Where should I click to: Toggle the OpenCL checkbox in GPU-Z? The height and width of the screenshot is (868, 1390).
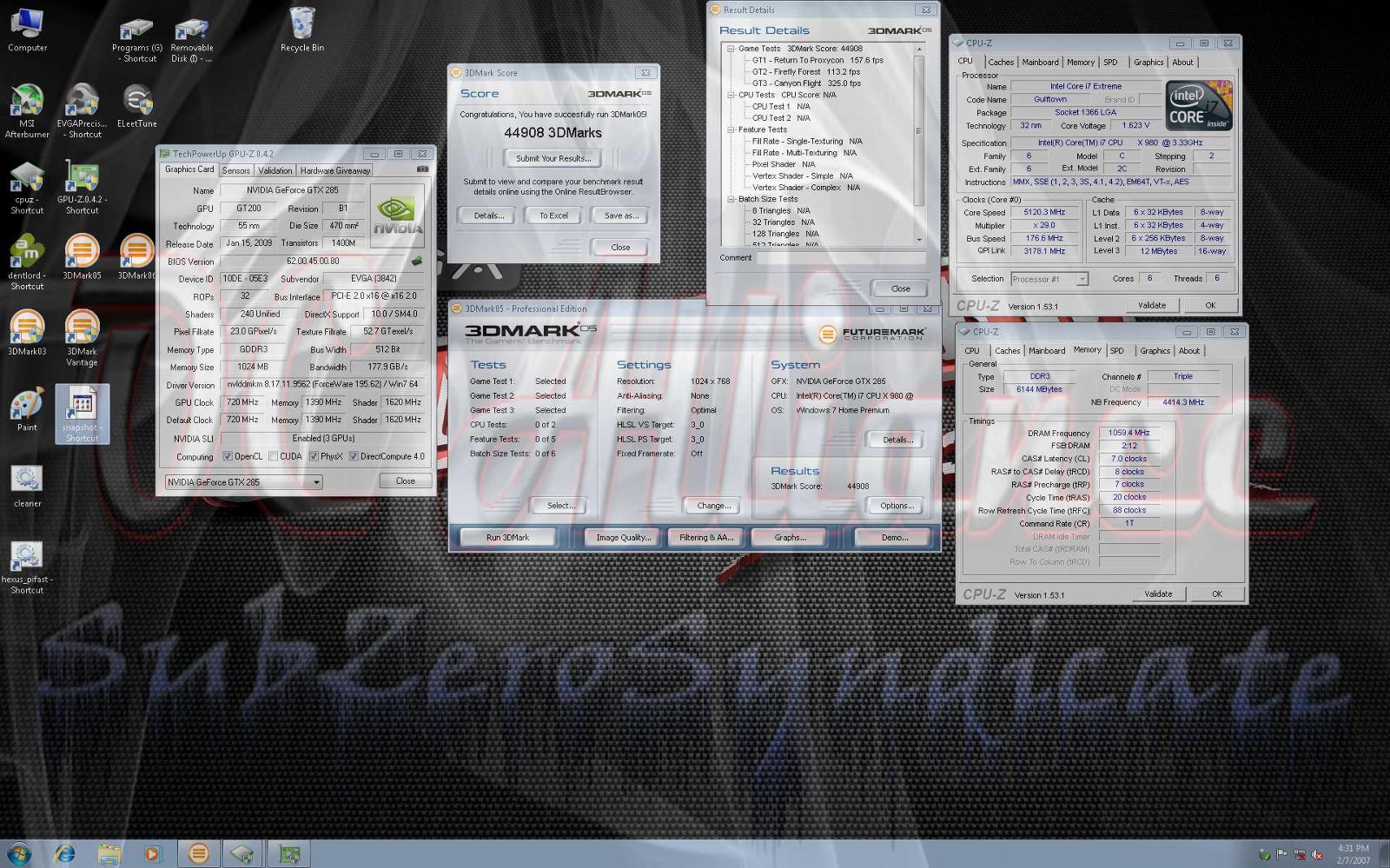[228, 456]
